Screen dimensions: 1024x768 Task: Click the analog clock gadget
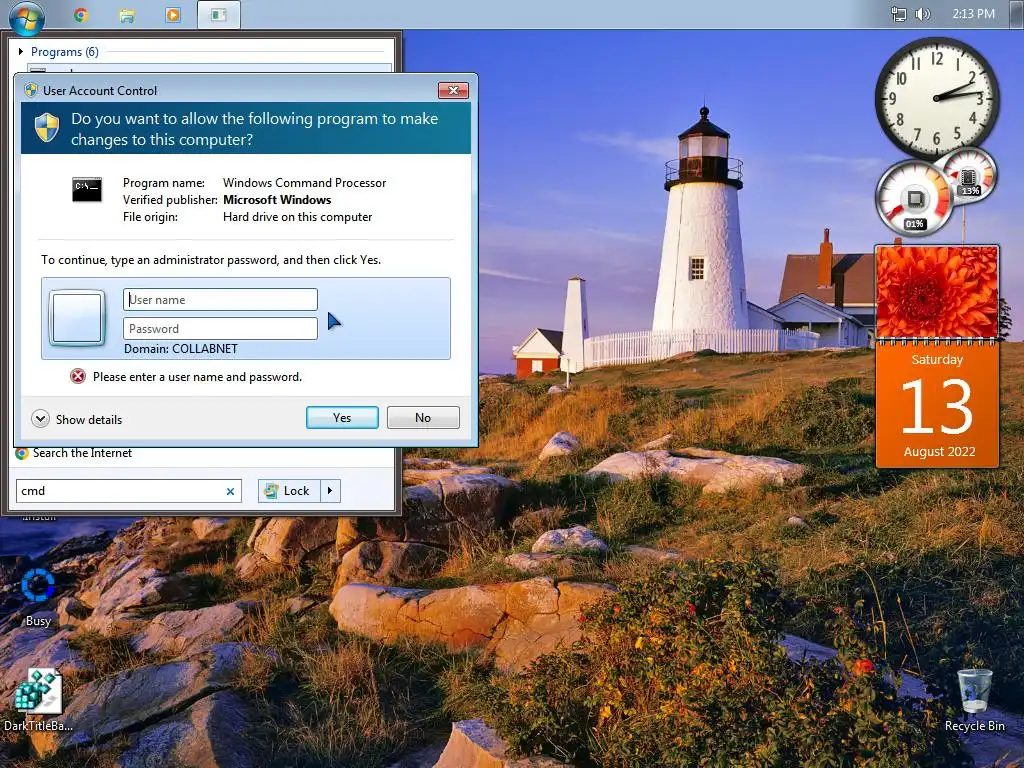tap(936, 98)
